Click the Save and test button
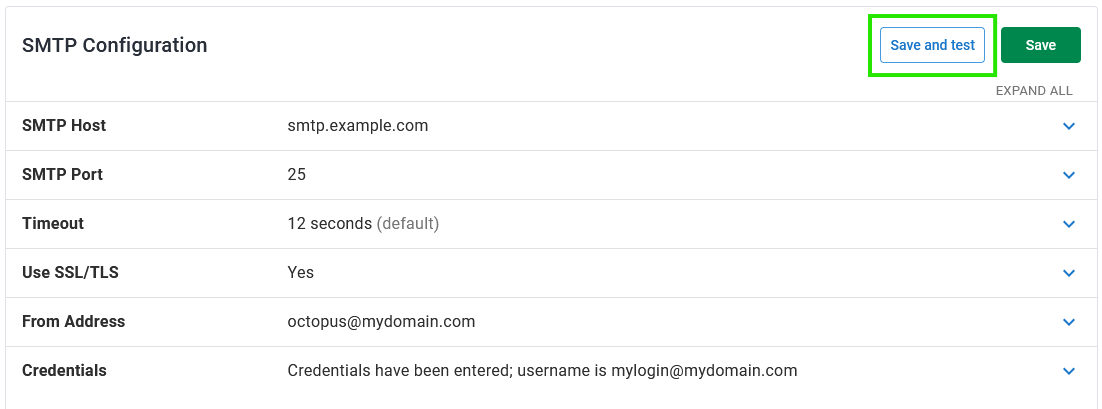The height and width of the screenshot is (409, 1102). (x=932, y=45)
